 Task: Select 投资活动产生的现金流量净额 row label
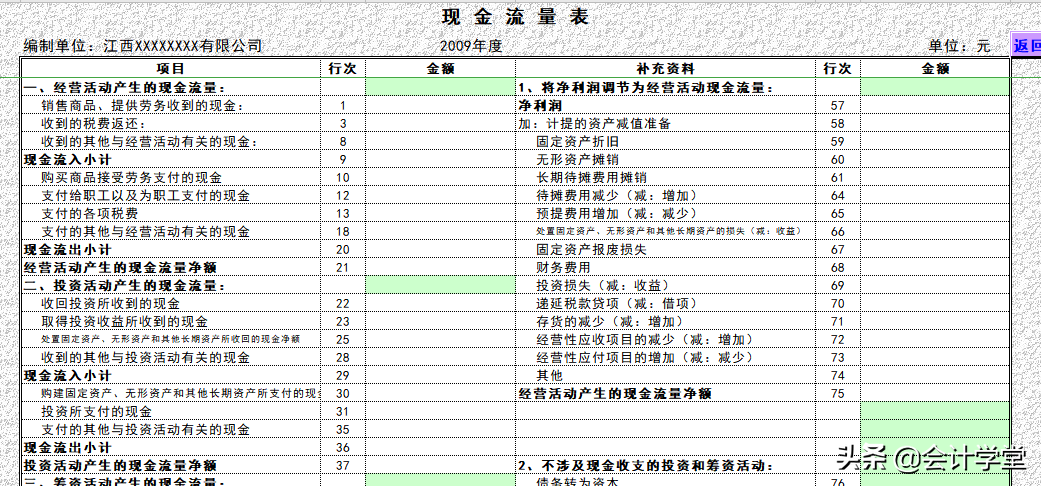[x=120, y=466]
